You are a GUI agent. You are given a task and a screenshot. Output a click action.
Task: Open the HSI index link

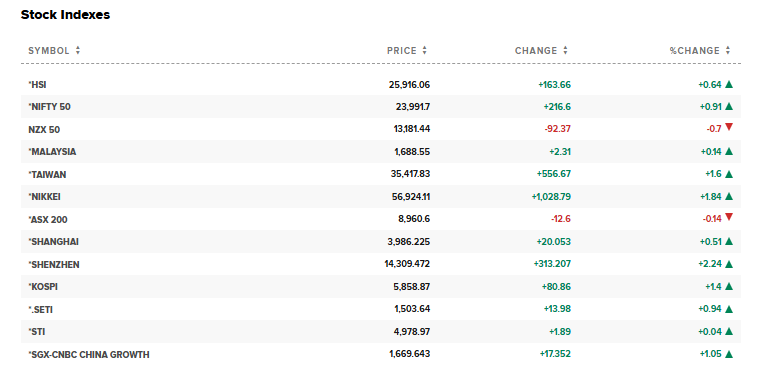click(x=37, y=85)
